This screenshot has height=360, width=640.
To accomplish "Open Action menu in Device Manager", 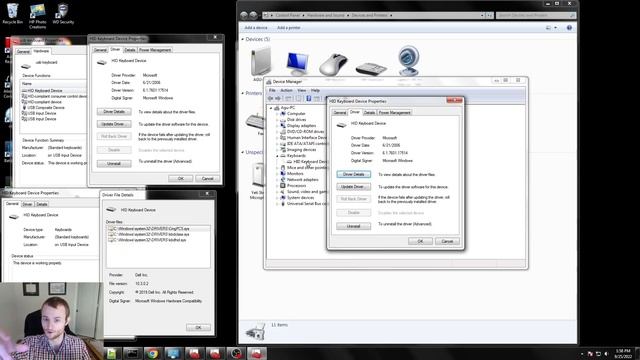I will (x=287, y=90).
